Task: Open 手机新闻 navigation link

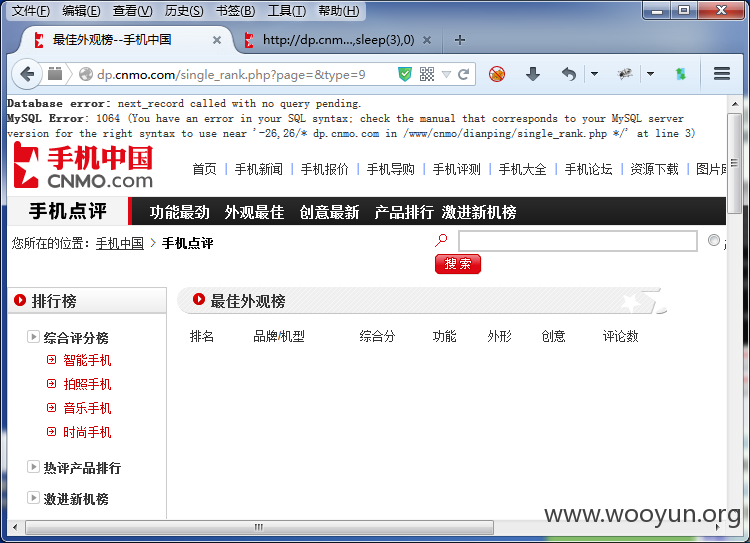Action: click(258, 169)
